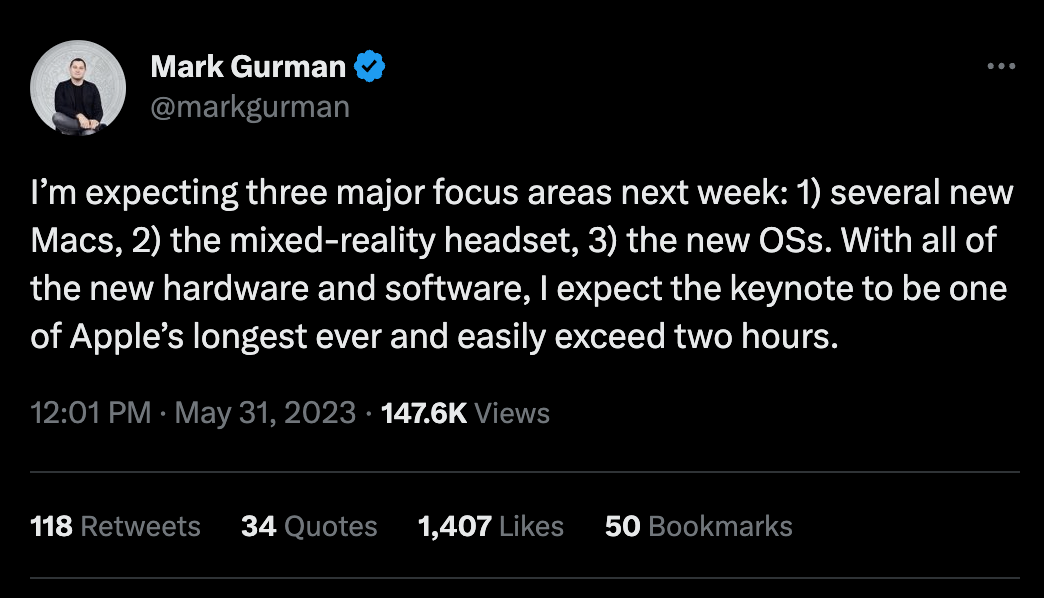Click the 12:01 PM timestamp

point(91,412)
